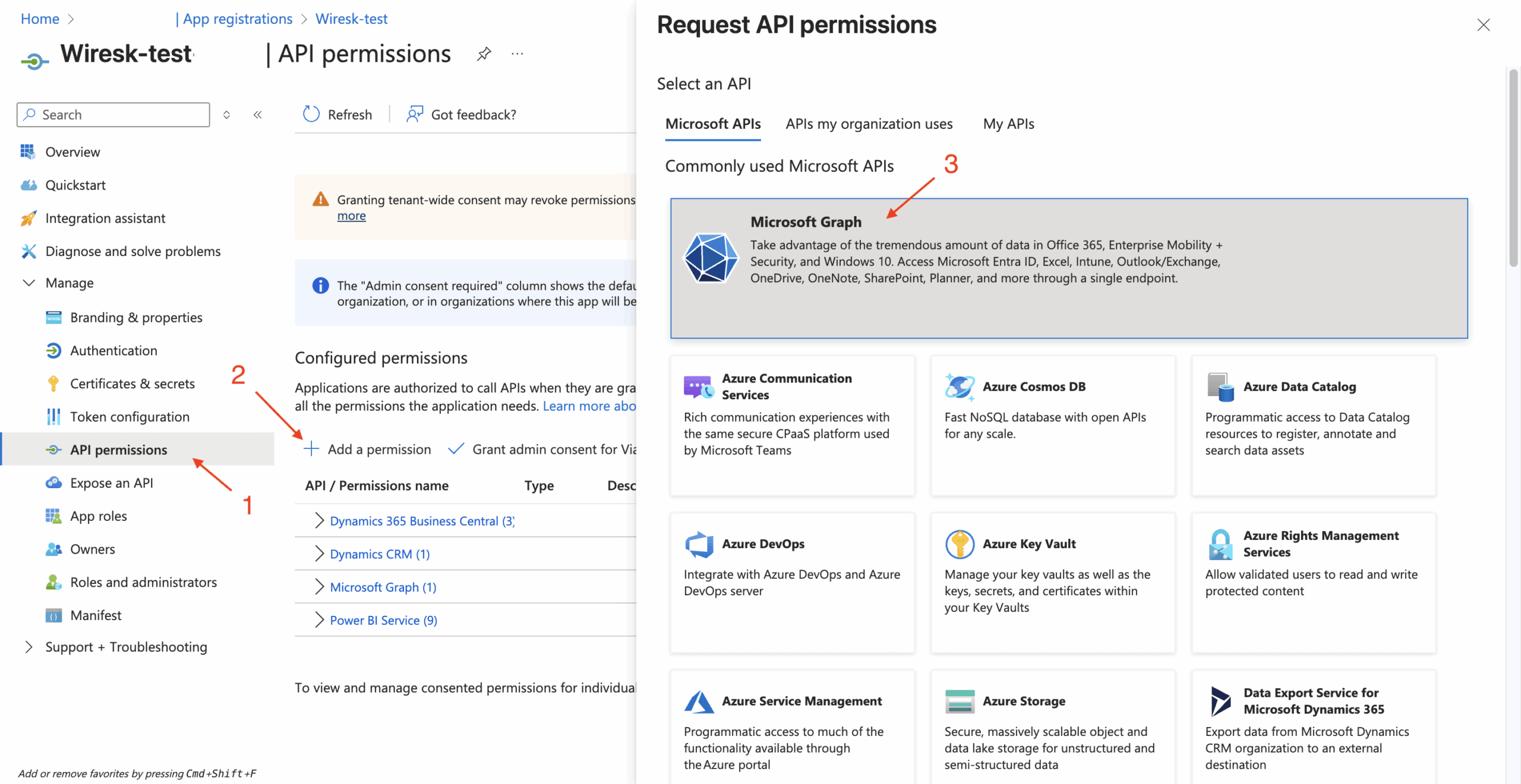The height and width of the screenshot is (784, 1521).
Task: Select the Azure DevOps card title
Action: point(763,543)
